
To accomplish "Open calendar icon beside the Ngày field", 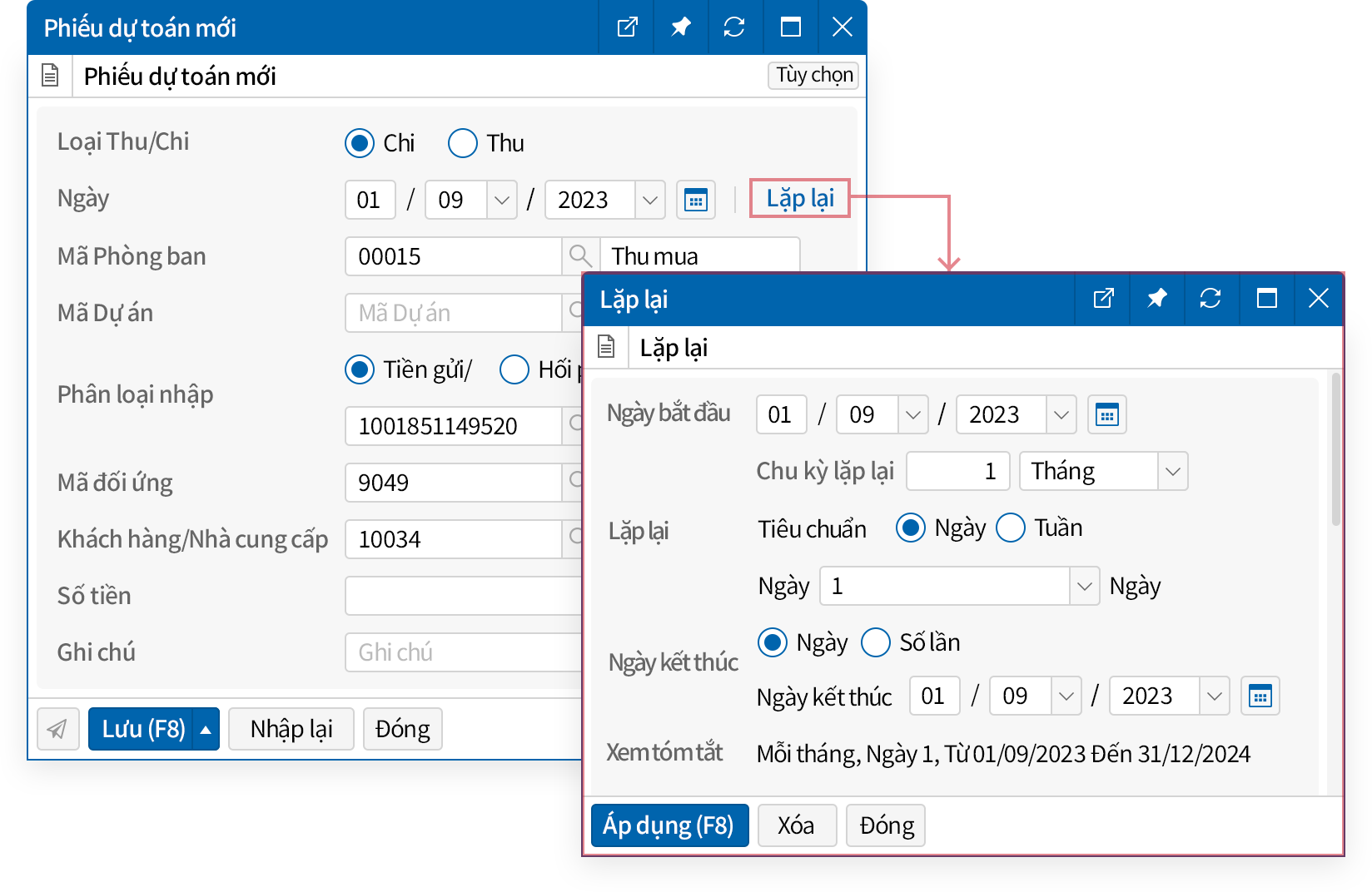I will 695,200.
